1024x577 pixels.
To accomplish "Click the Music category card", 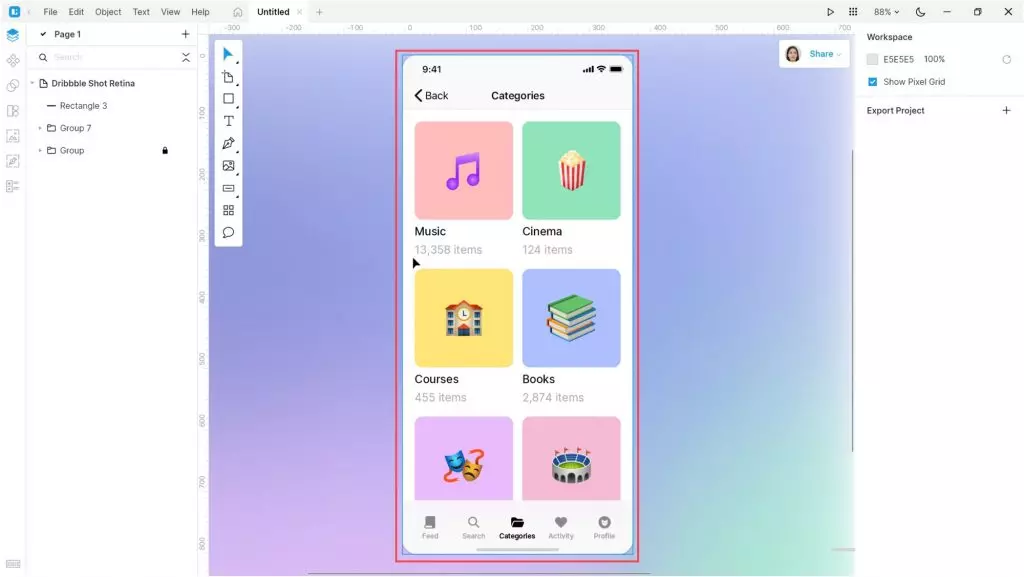I will (464, 170).
